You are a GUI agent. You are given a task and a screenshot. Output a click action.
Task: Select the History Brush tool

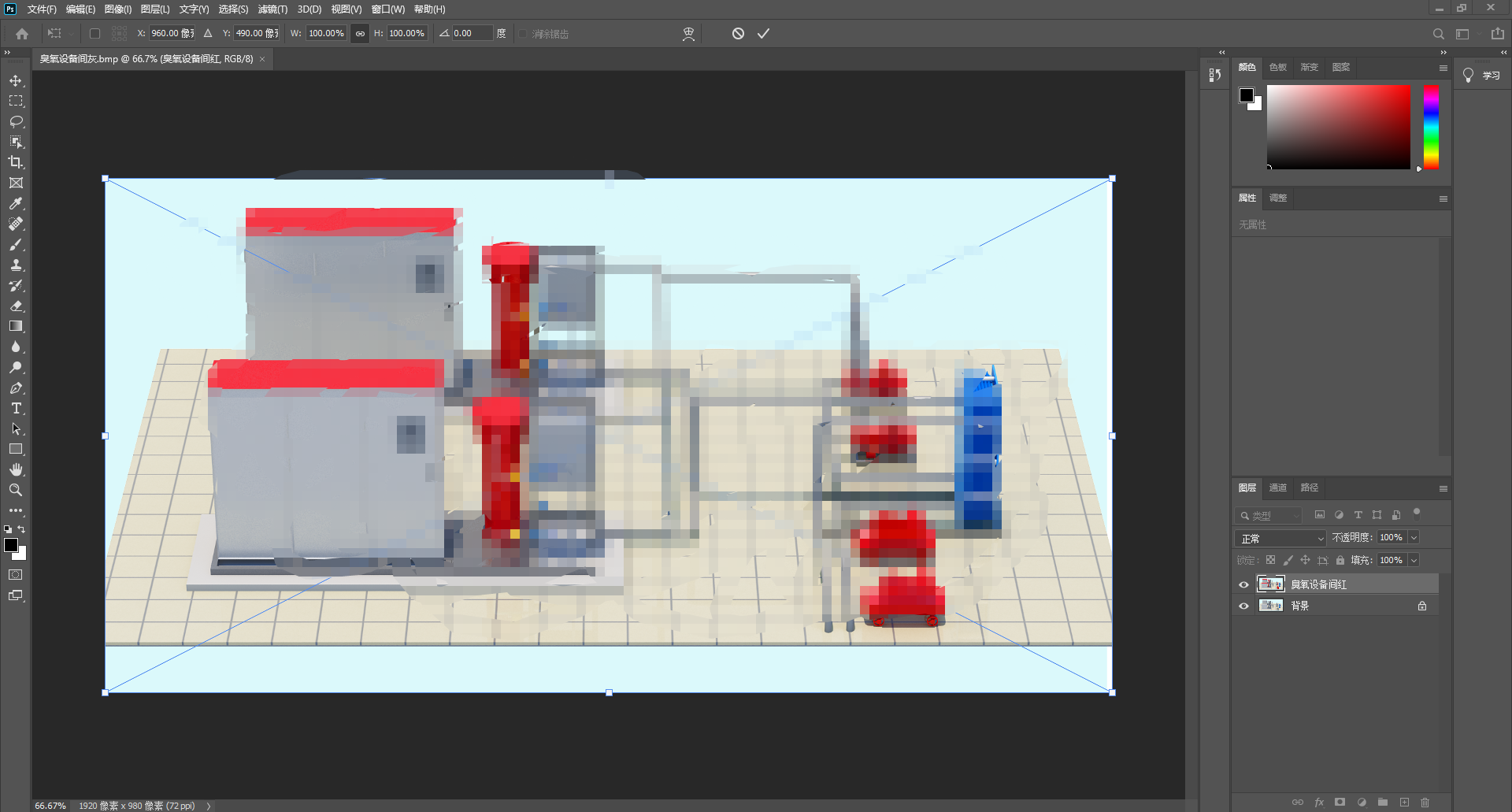(16, 285)
